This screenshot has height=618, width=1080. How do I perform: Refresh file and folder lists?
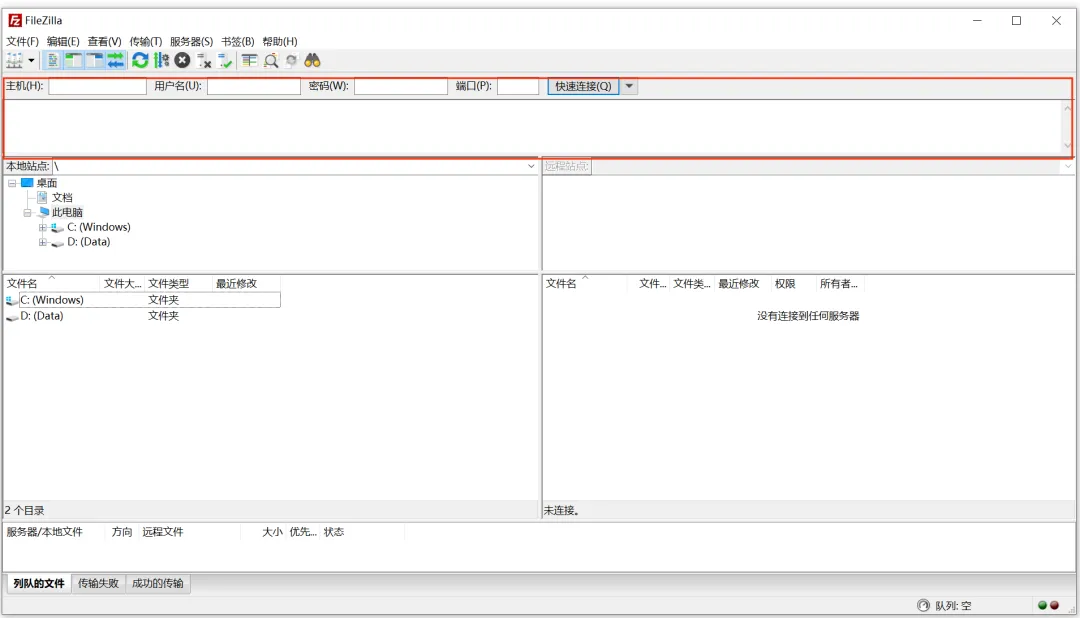tap(141, 61)
